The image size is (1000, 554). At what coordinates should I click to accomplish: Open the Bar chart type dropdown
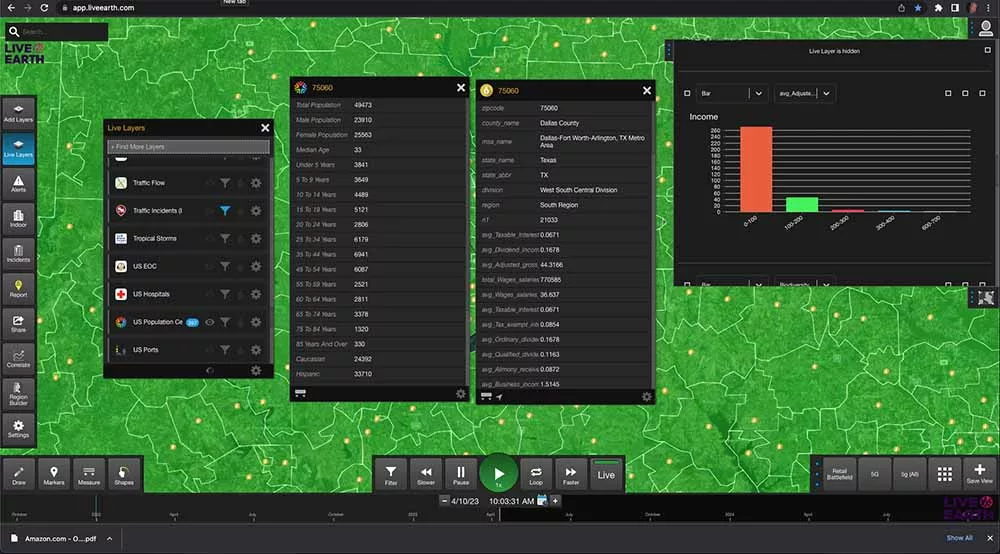point(732,93)
